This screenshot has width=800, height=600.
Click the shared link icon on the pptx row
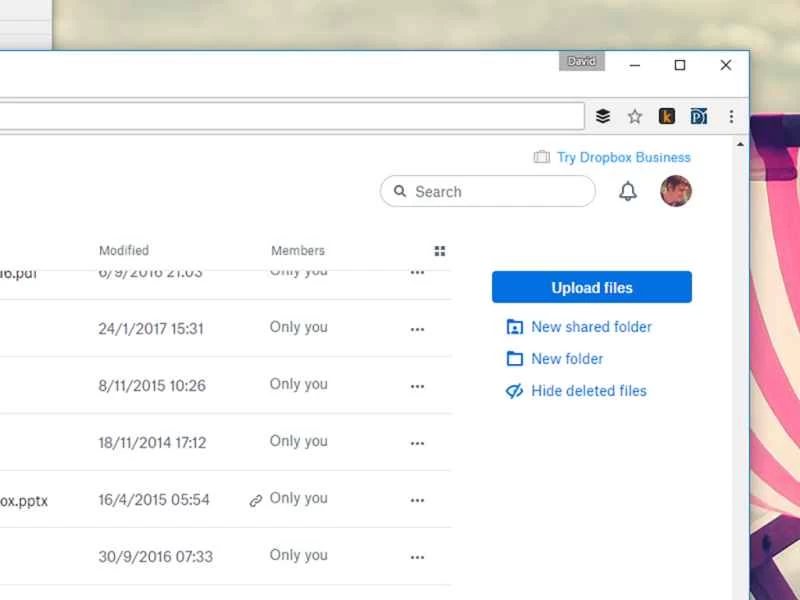(257, 499)
